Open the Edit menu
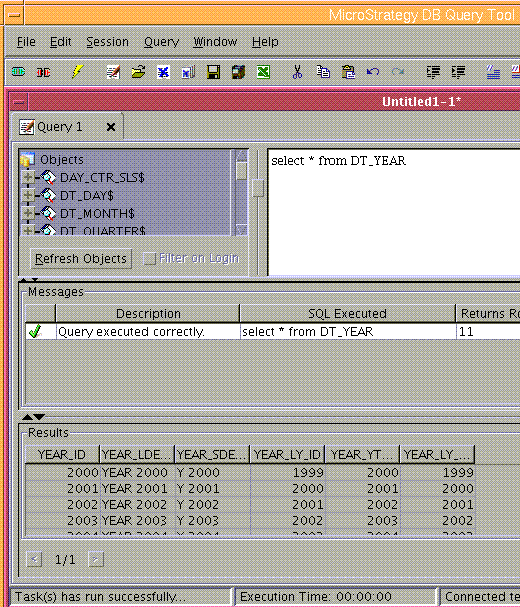 coord(60,42)
